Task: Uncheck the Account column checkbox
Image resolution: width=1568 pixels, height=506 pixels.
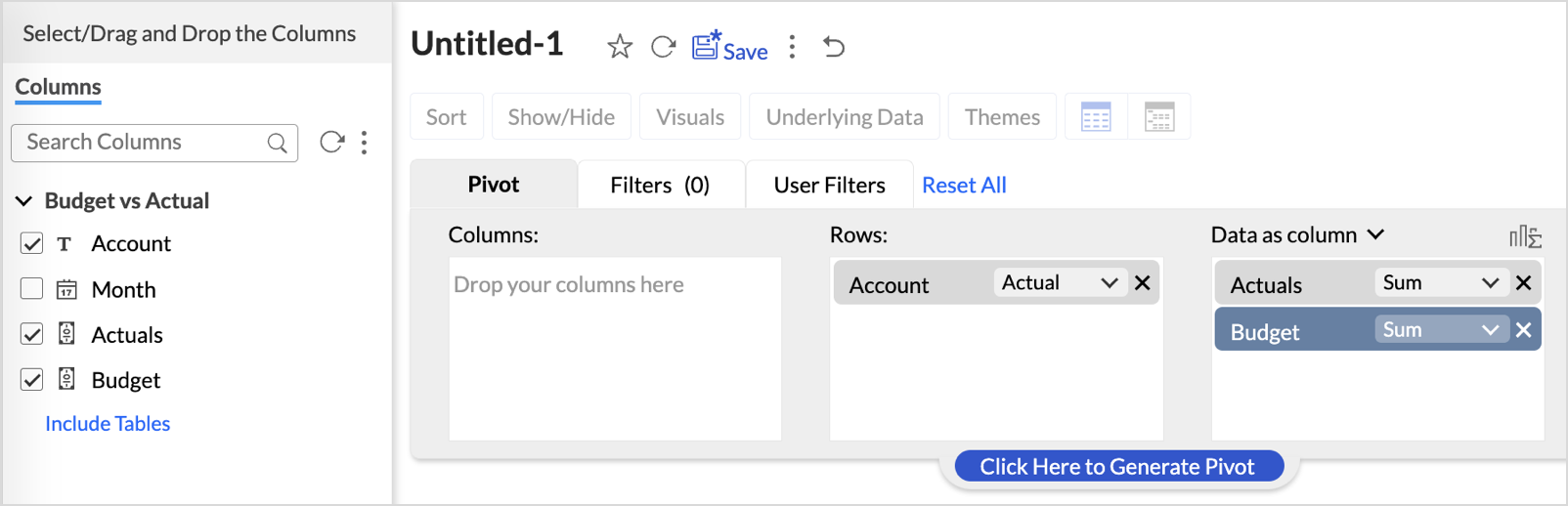Action: [x=32, y=243]
